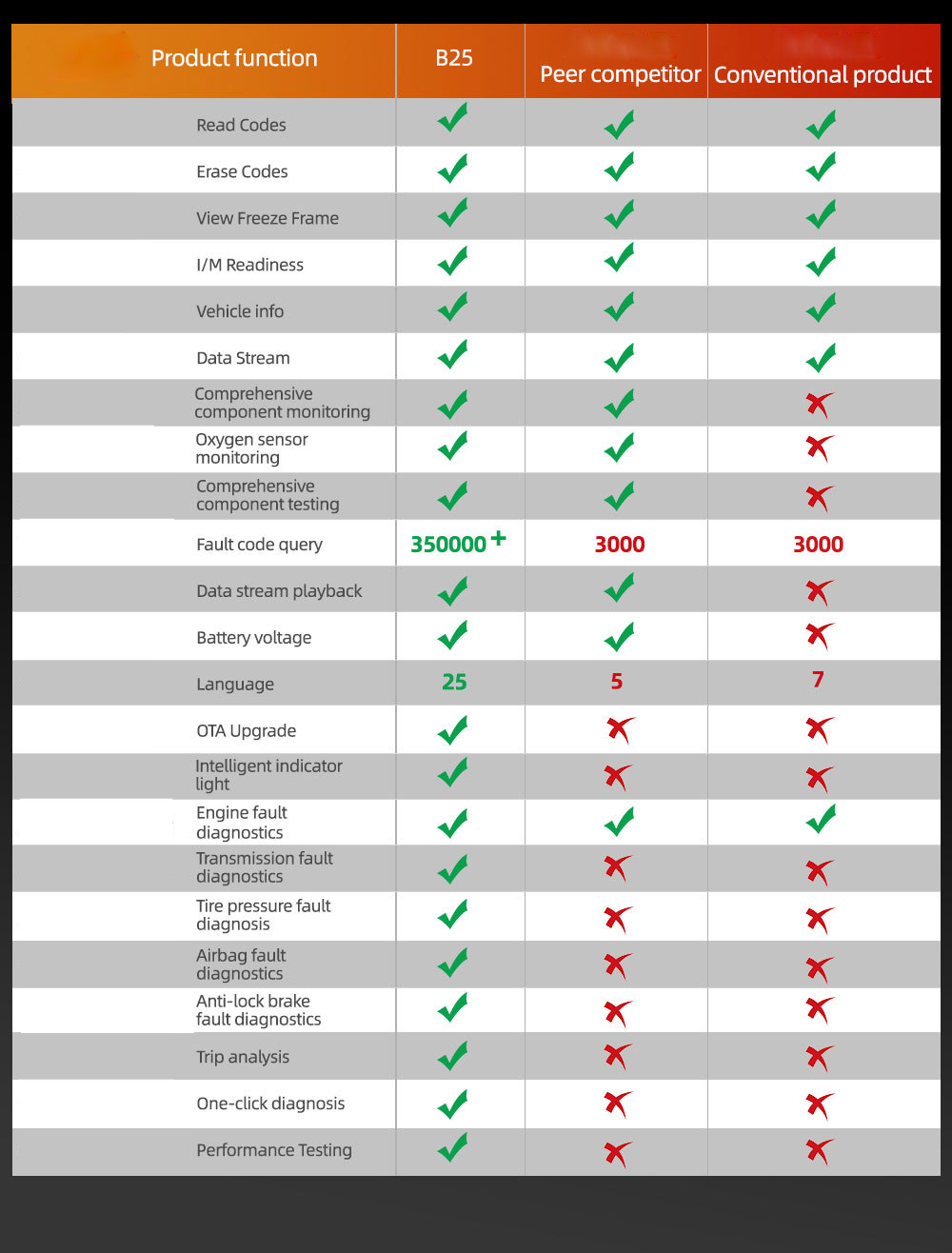Click B25 checkmark for Airbag fault diagnostics
The height and width of the screenshot is (1253, 952).
[x=452, y=964]
